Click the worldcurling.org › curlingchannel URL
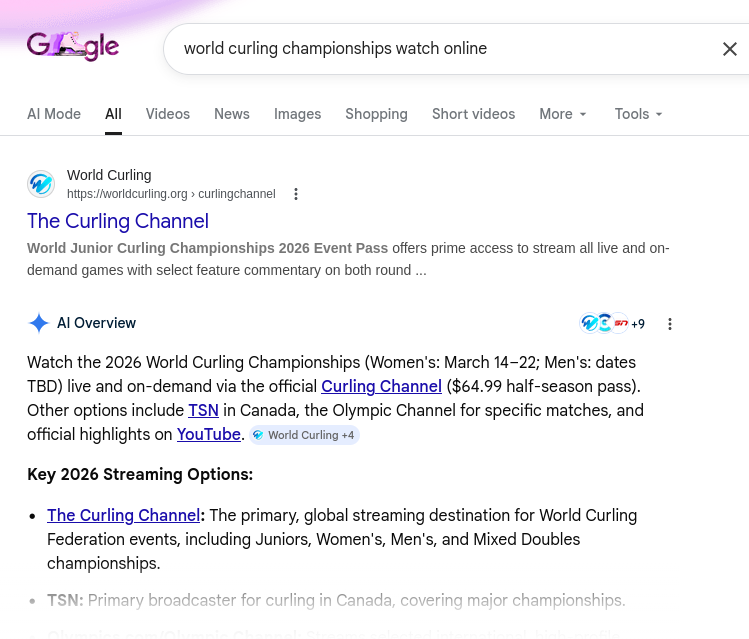 (171, 194)
